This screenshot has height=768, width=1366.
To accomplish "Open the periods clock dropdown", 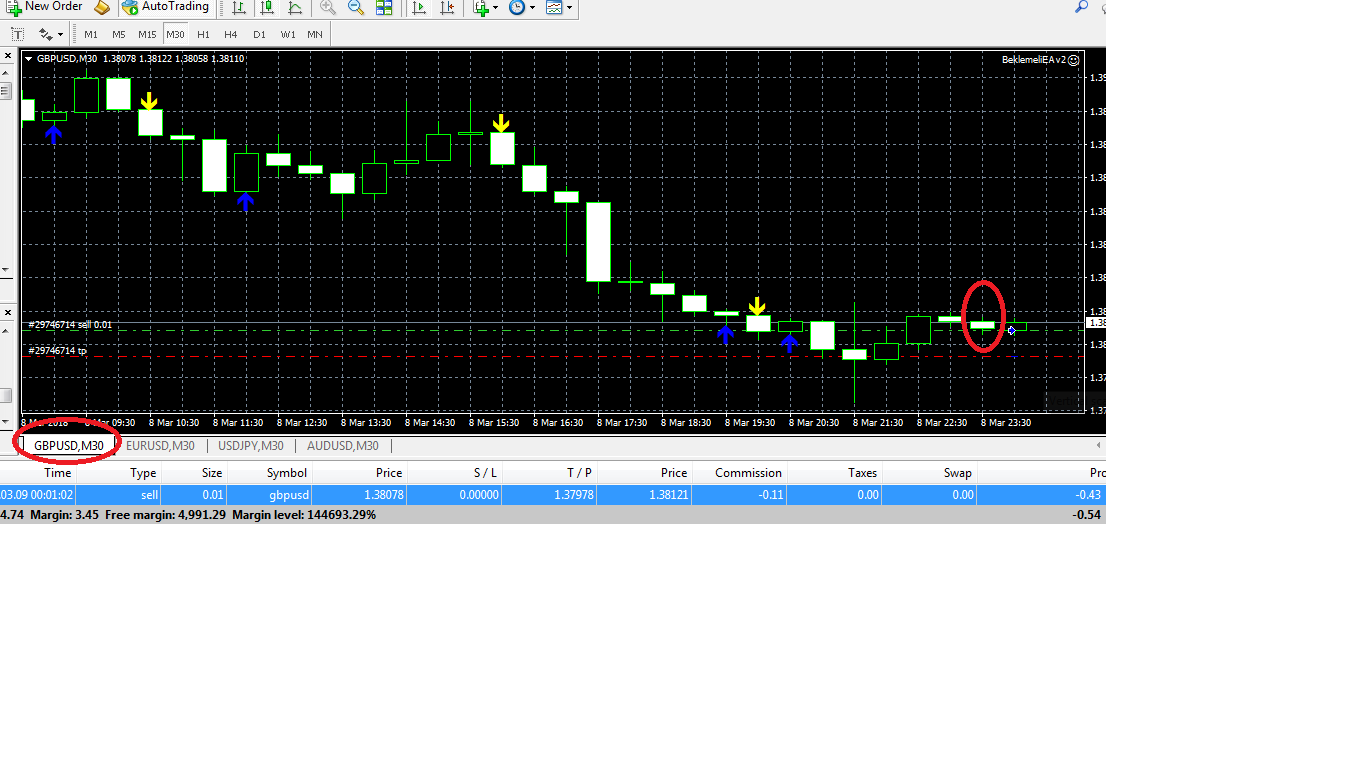I will click(x=521, y=8).
